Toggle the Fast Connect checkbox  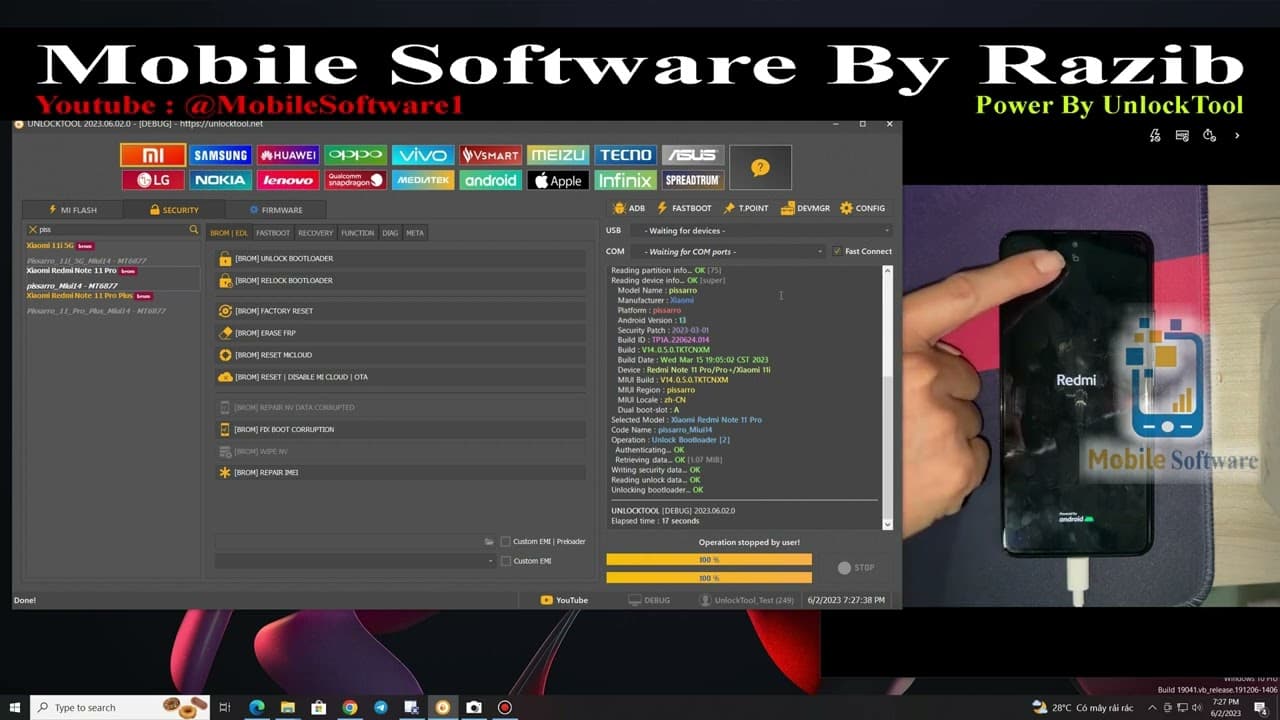pyautogui.click(x=837, y=251)
